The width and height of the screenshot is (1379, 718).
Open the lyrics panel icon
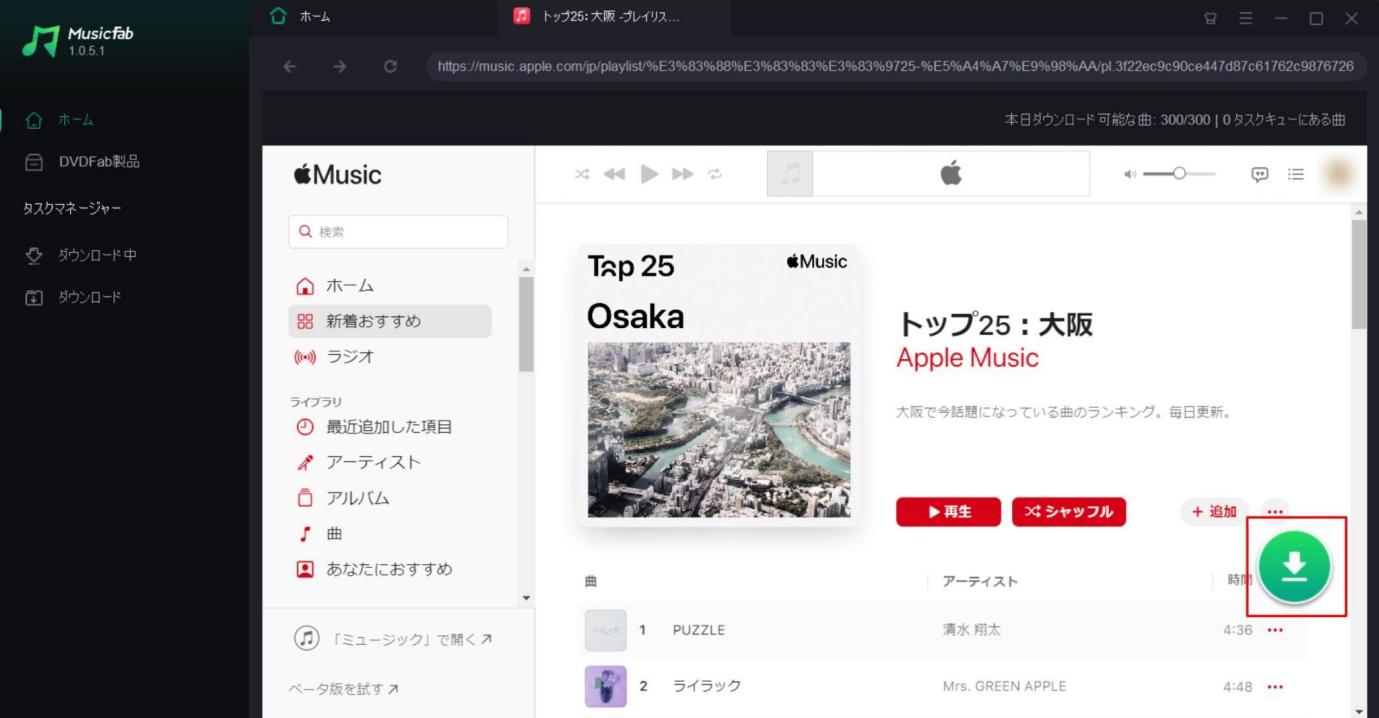click(x=1260, y=174)
